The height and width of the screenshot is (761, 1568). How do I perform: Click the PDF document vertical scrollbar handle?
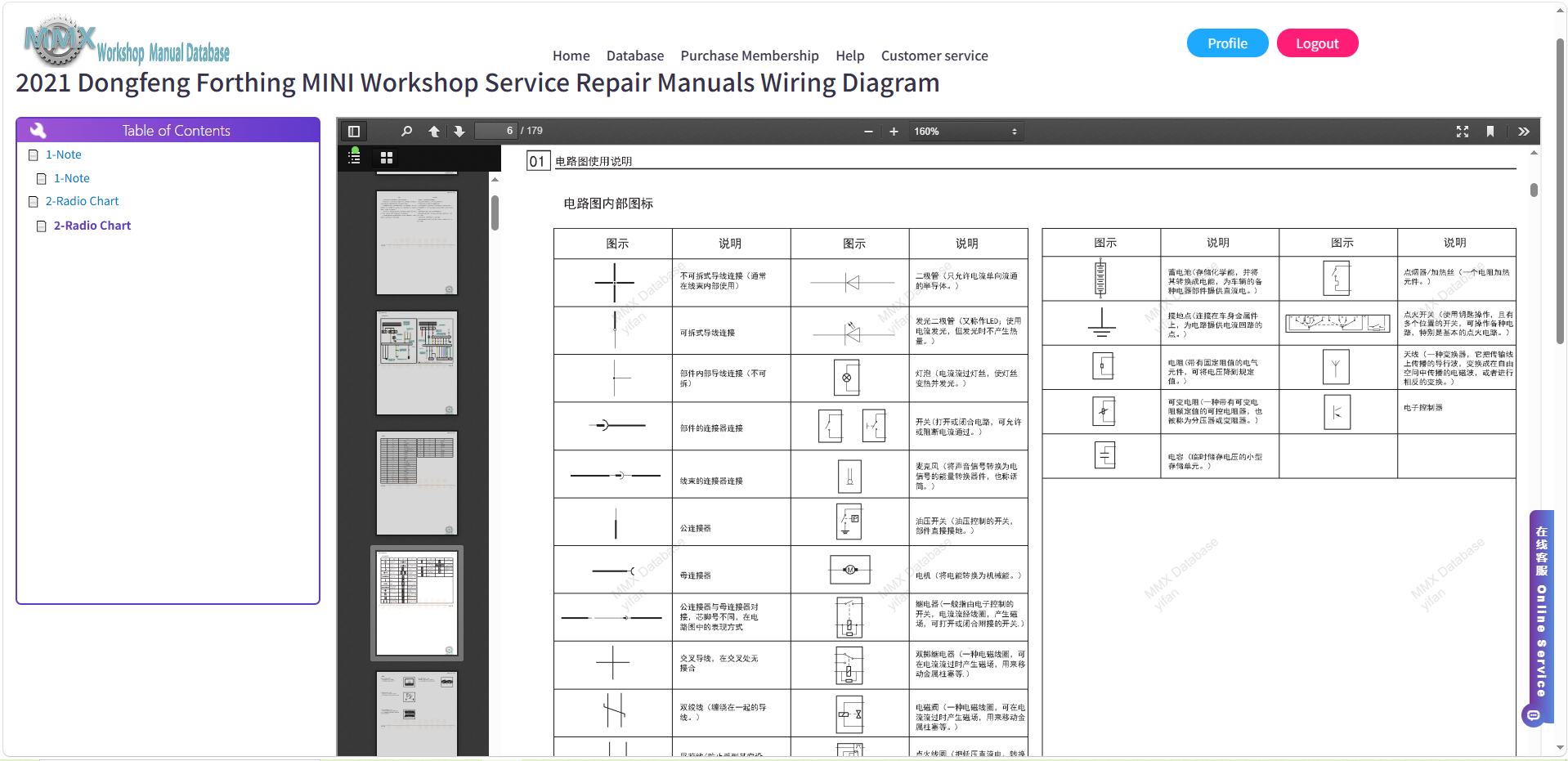click(1534, 190)
